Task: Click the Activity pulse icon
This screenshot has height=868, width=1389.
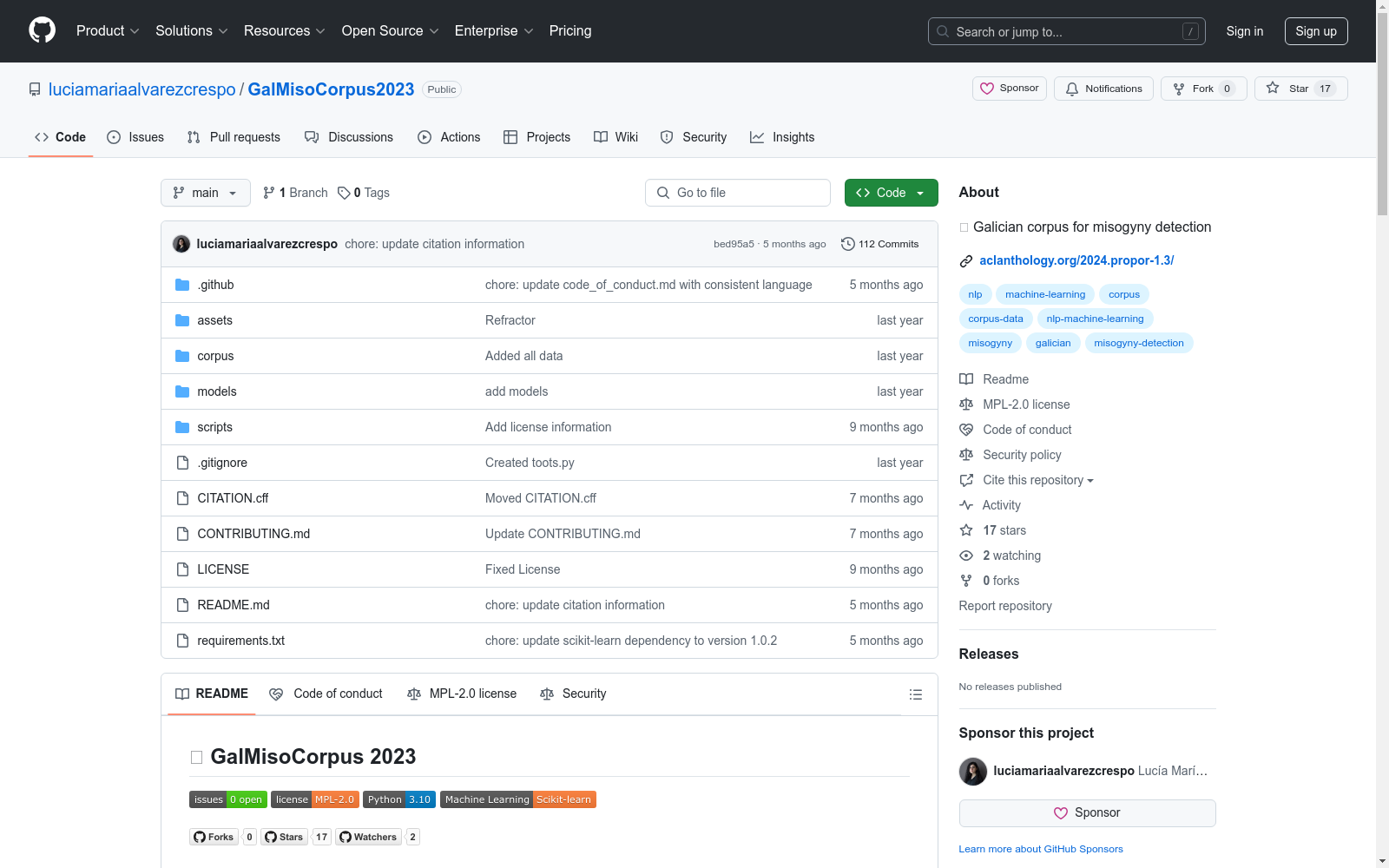Action: click(x=966, y=505)
